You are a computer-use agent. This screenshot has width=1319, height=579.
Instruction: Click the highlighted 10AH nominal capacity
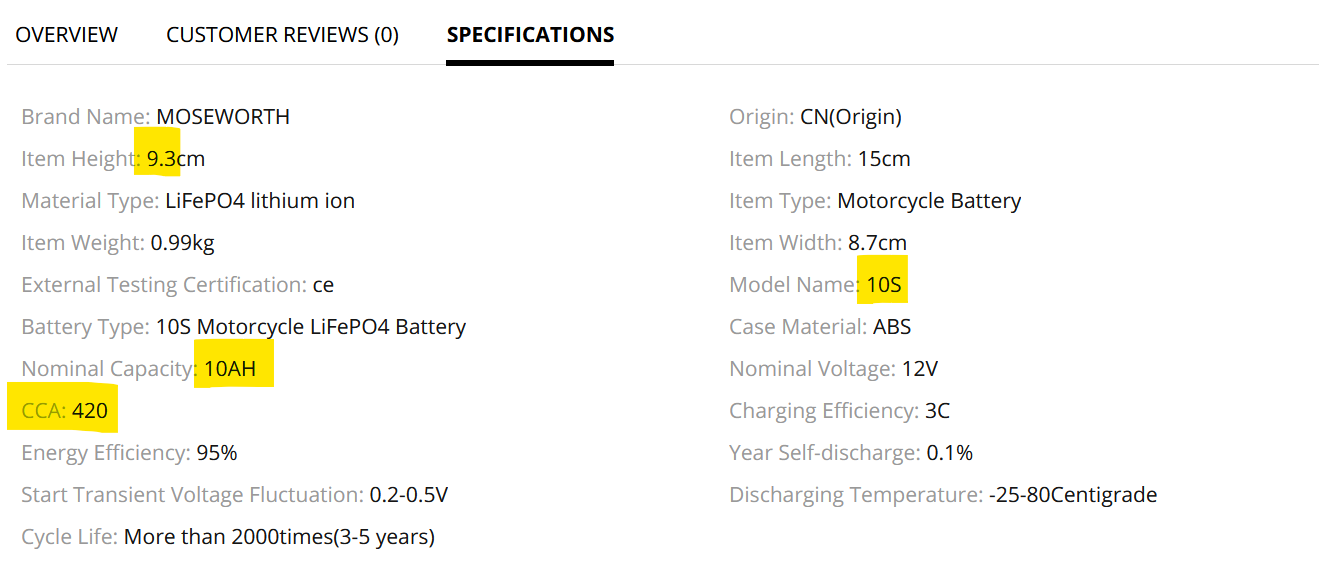[x=230, y=369]
